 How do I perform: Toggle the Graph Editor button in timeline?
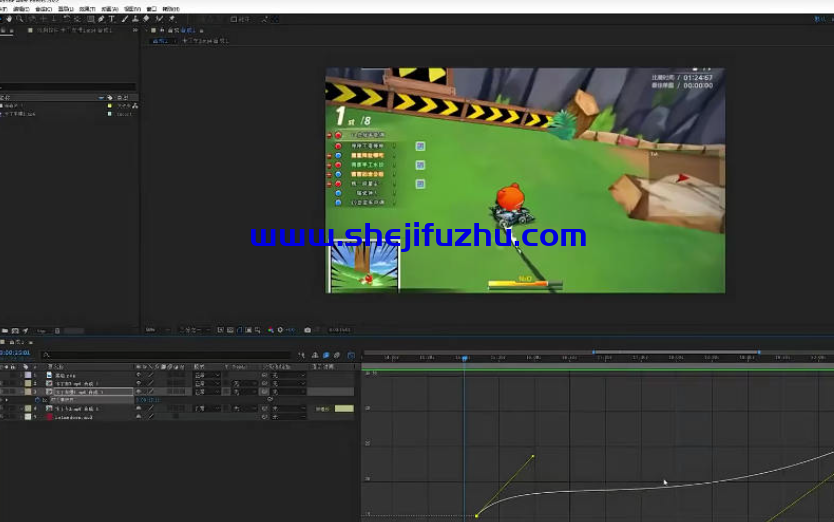(351, 355)
